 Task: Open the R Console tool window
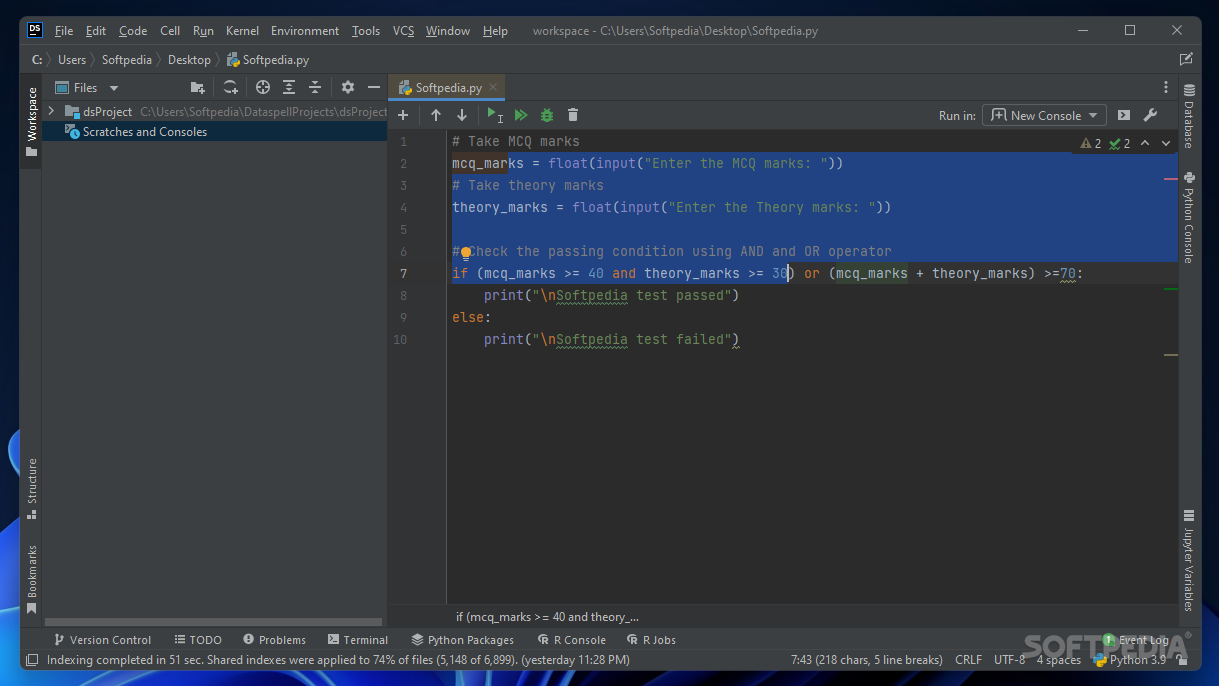coord(571,640)
